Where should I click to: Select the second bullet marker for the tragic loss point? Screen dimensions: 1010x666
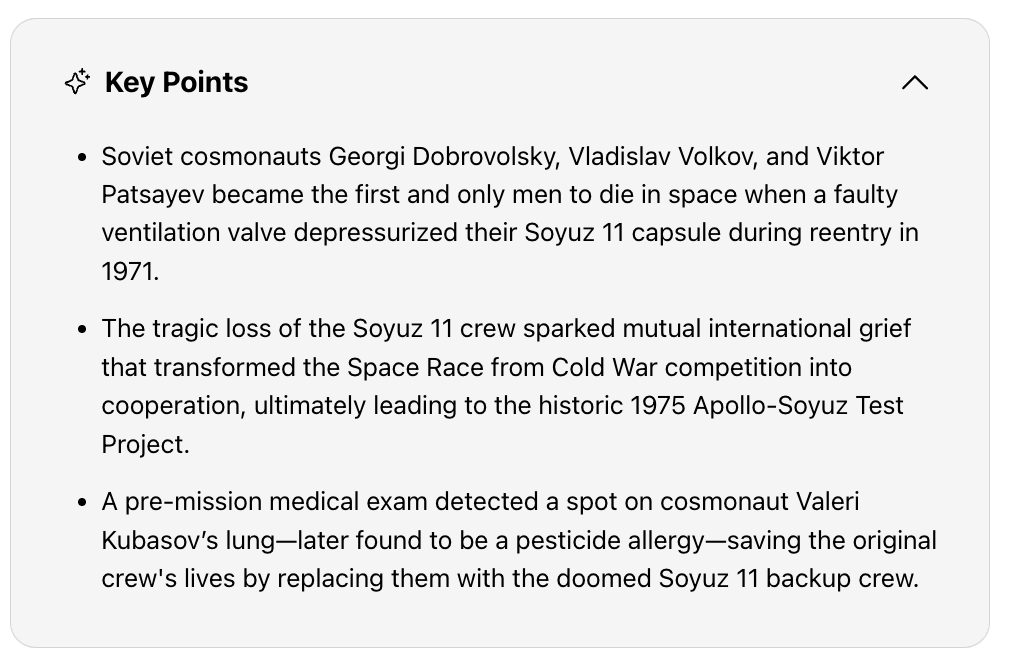[82, 329]
